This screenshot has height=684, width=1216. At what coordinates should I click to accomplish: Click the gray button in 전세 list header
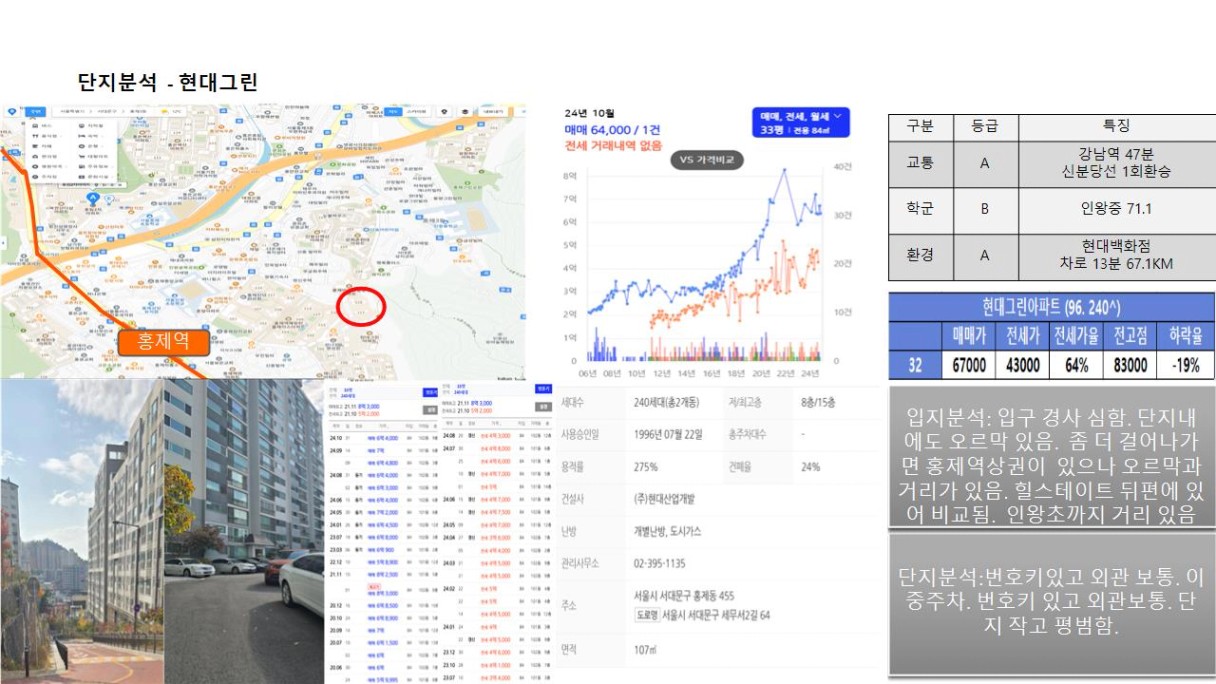pyautogui.click(x=543, y=407)
